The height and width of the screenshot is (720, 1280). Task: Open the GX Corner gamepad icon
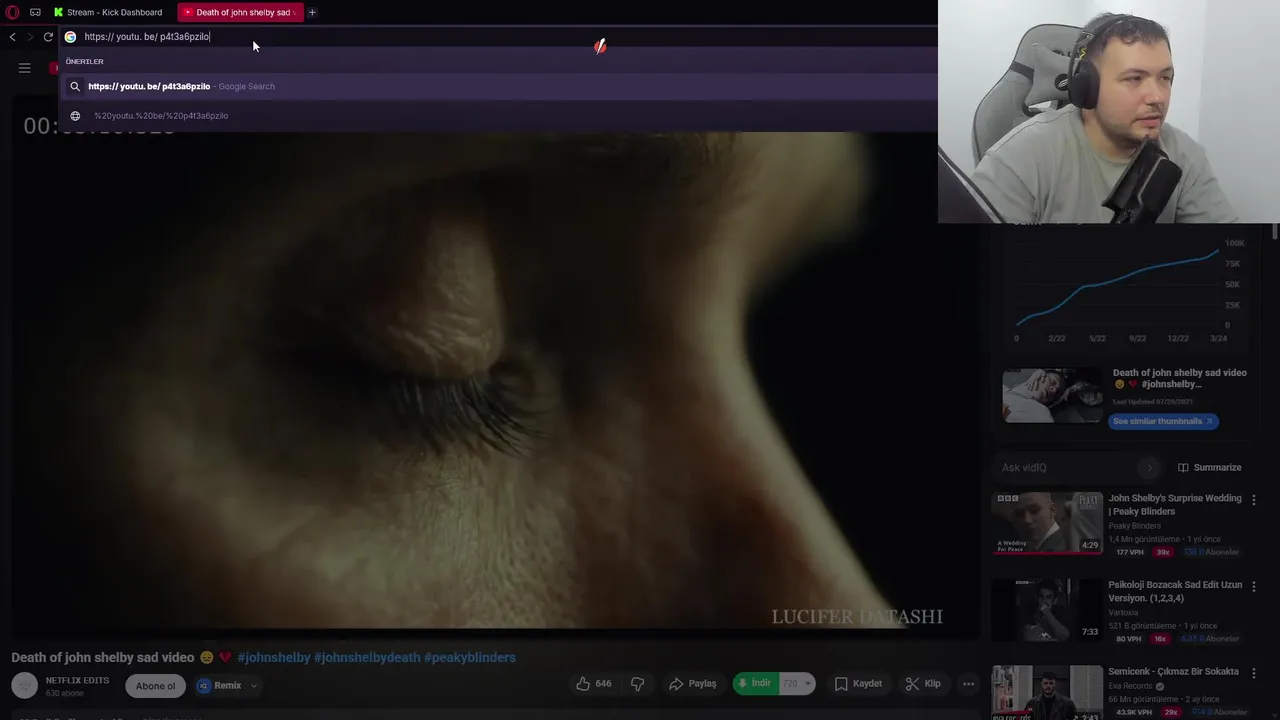point(35,12)
